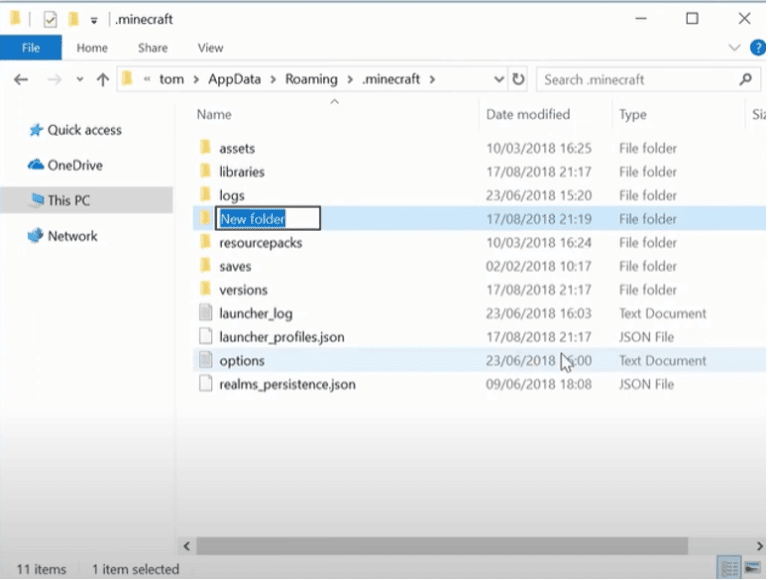Switch to the View ribbon tab

point(210,47)
